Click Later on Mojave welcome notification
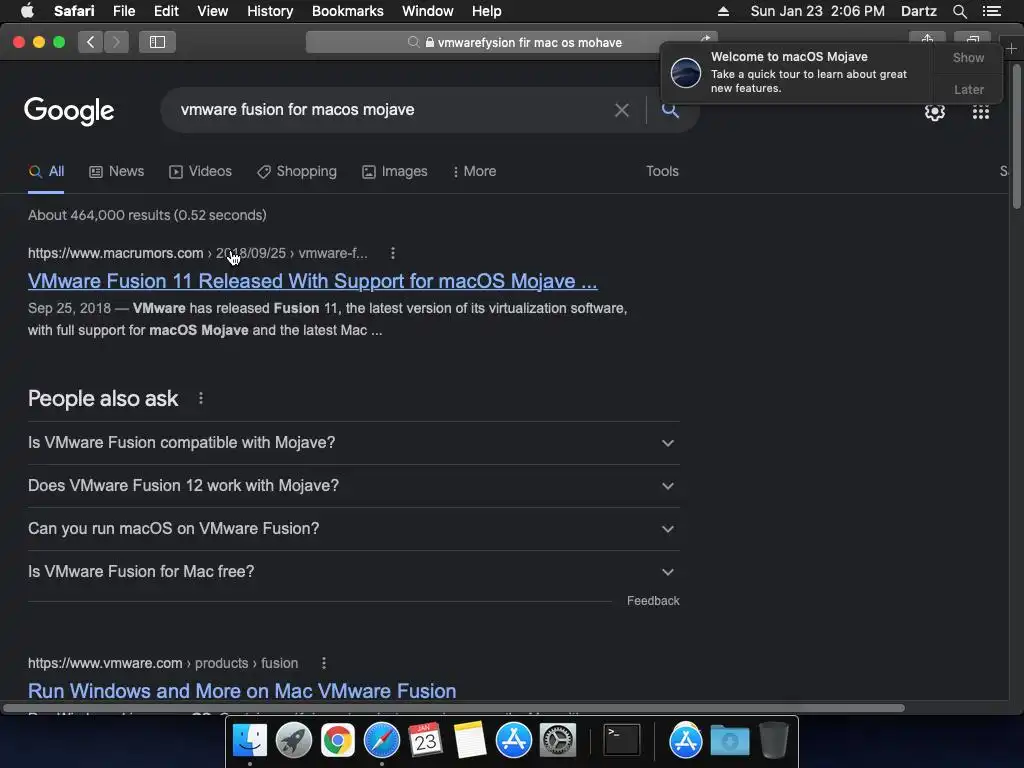1024x768 pixels. pyautogui.click(x=968, y=89)
